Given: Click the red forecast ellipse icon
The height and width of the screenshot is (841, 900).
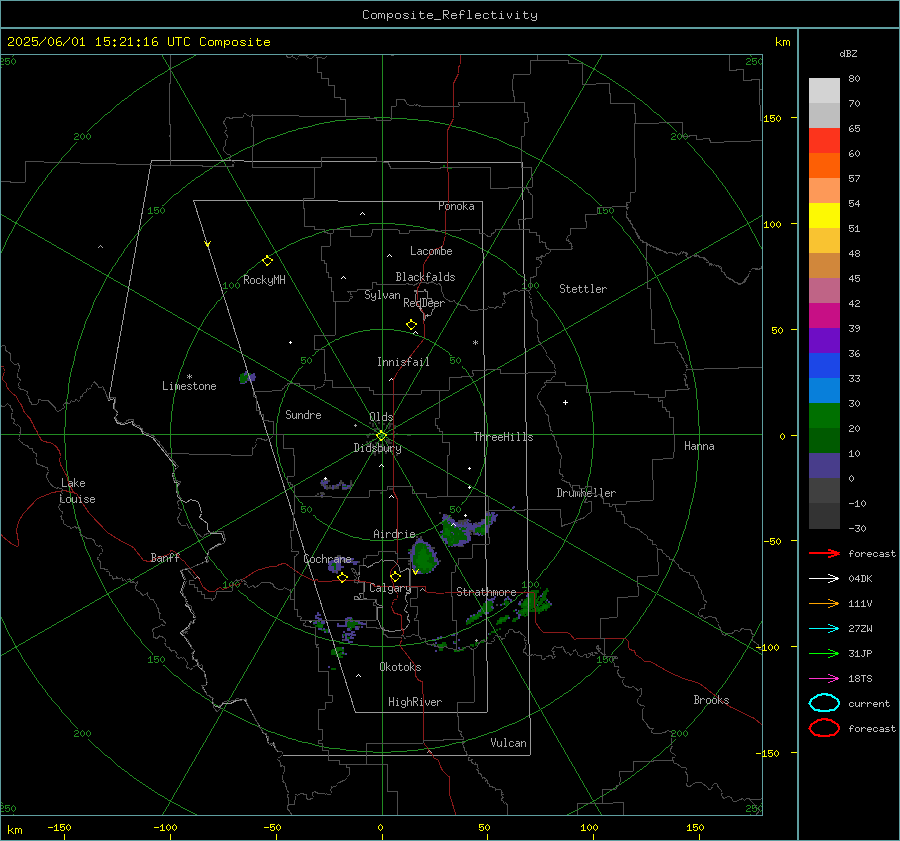Looking at the screenshot, I should [x=824, y=728].
